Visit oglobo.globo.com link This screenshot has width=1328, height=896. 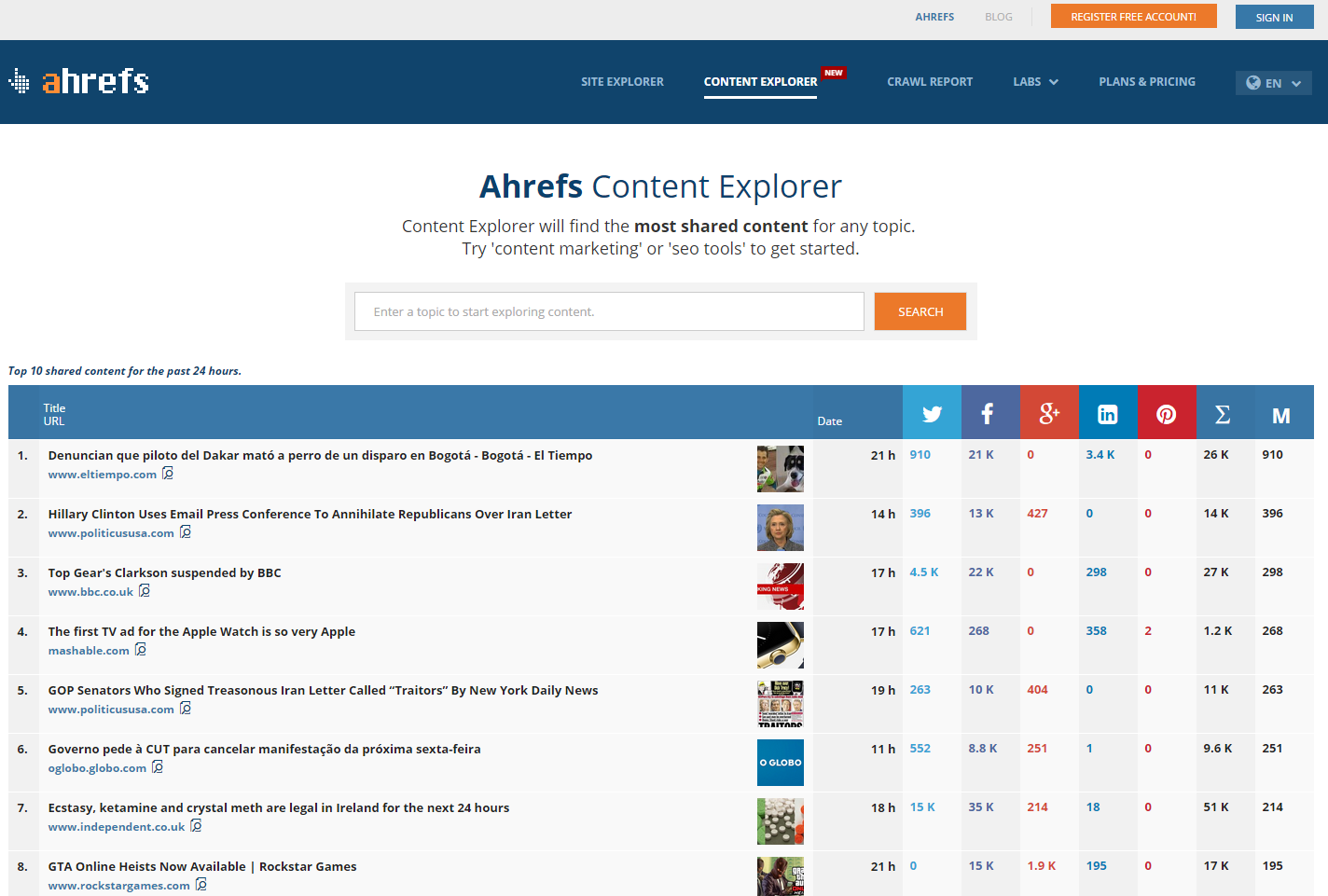[98, 768]
